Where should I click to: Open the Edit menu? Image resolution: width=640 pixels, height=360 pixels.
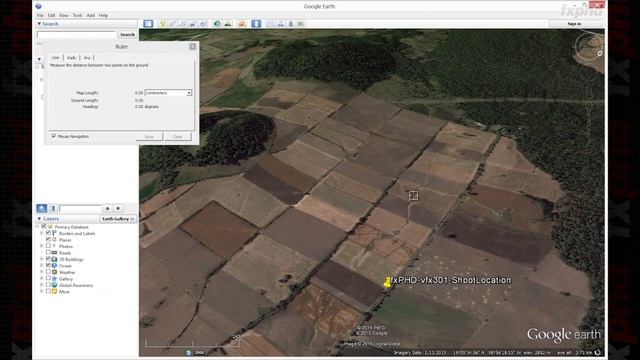[51, 15]
